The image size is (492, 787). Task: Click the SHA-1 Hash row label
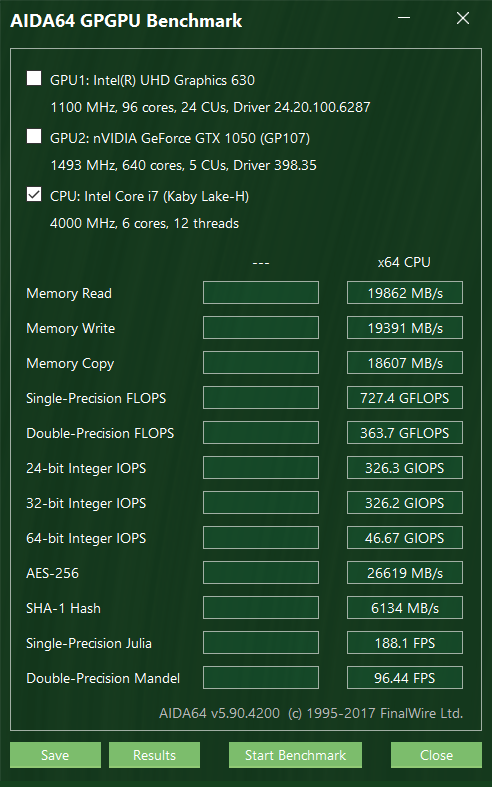coord(63,608)
